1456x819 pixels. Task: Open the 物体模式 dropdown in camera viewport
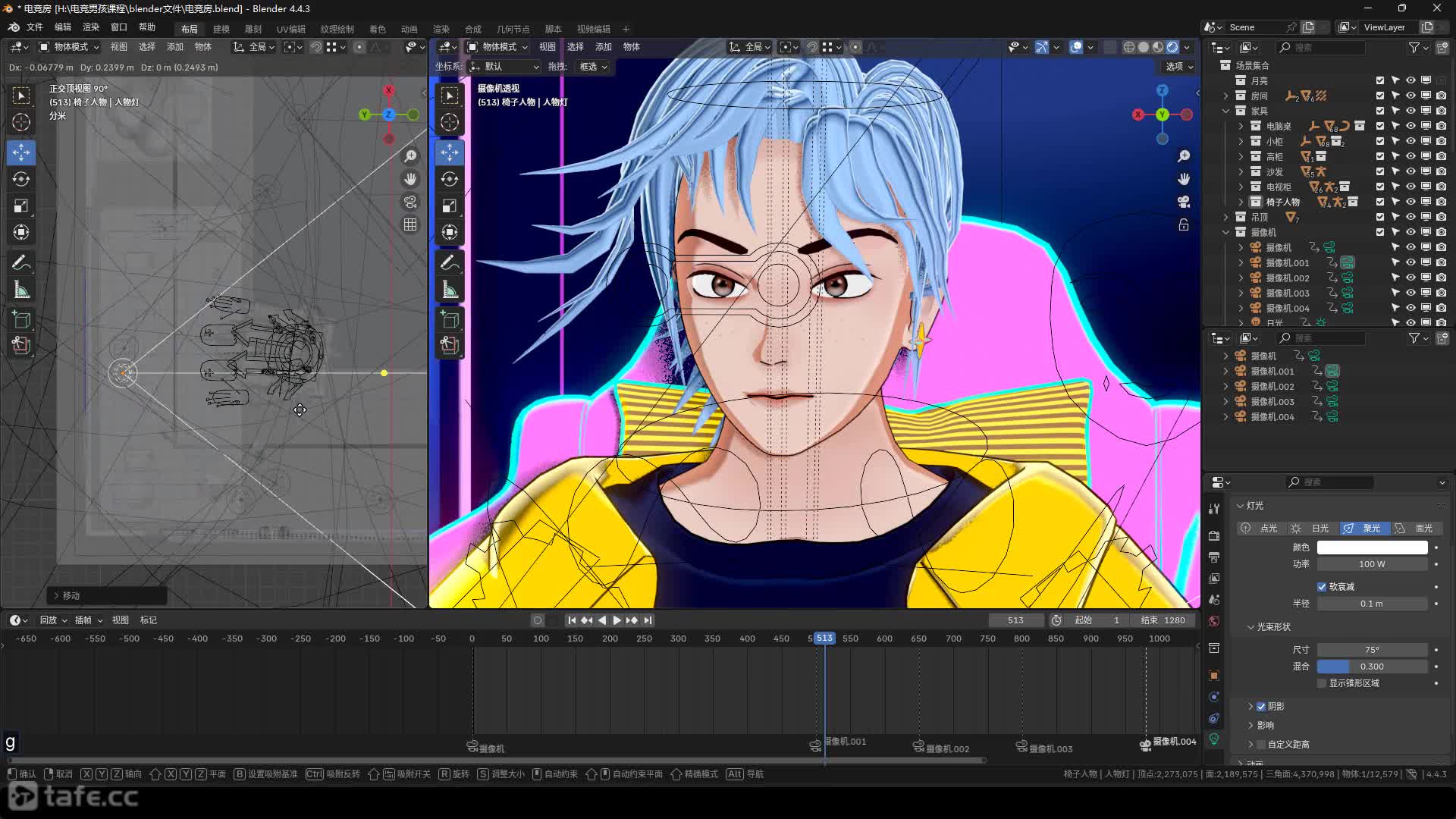pyautogui.click(x=497, y=47)
